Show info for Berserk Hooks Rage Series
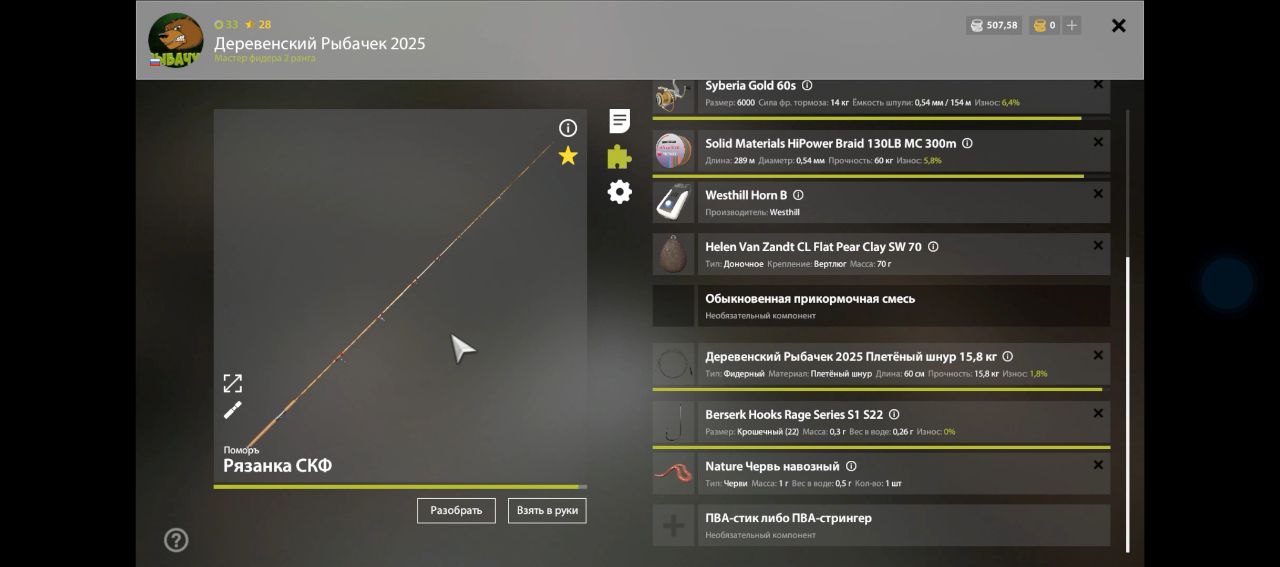Screen dimensions: 1280x567 [x=894, y=414]
